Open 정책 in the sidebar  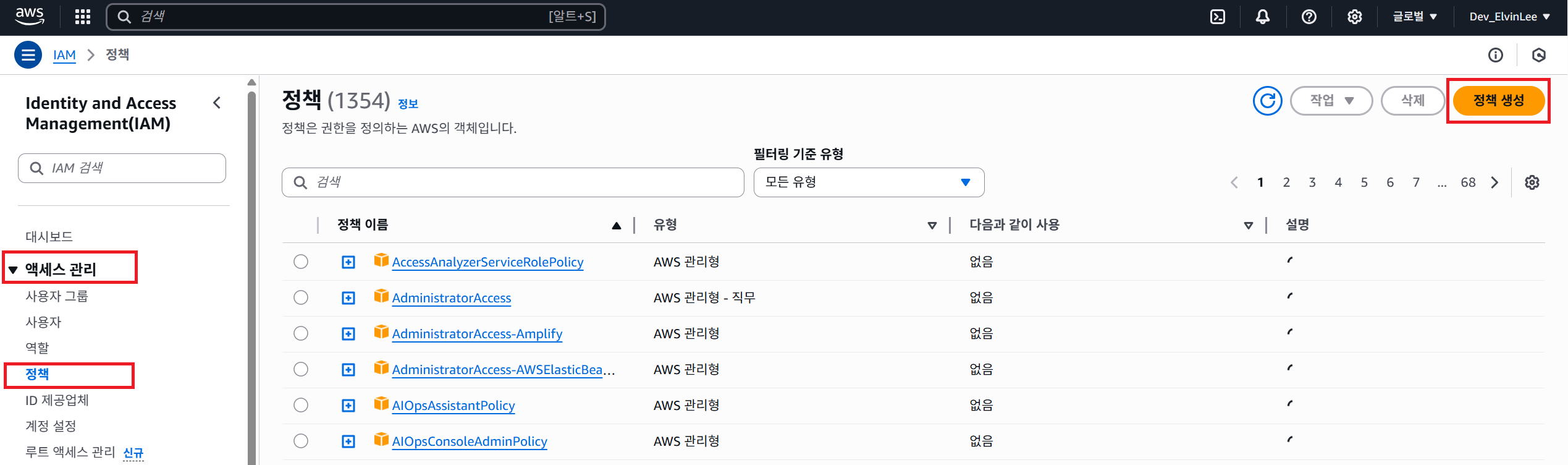pyautogui.click(x=37, y=374)
